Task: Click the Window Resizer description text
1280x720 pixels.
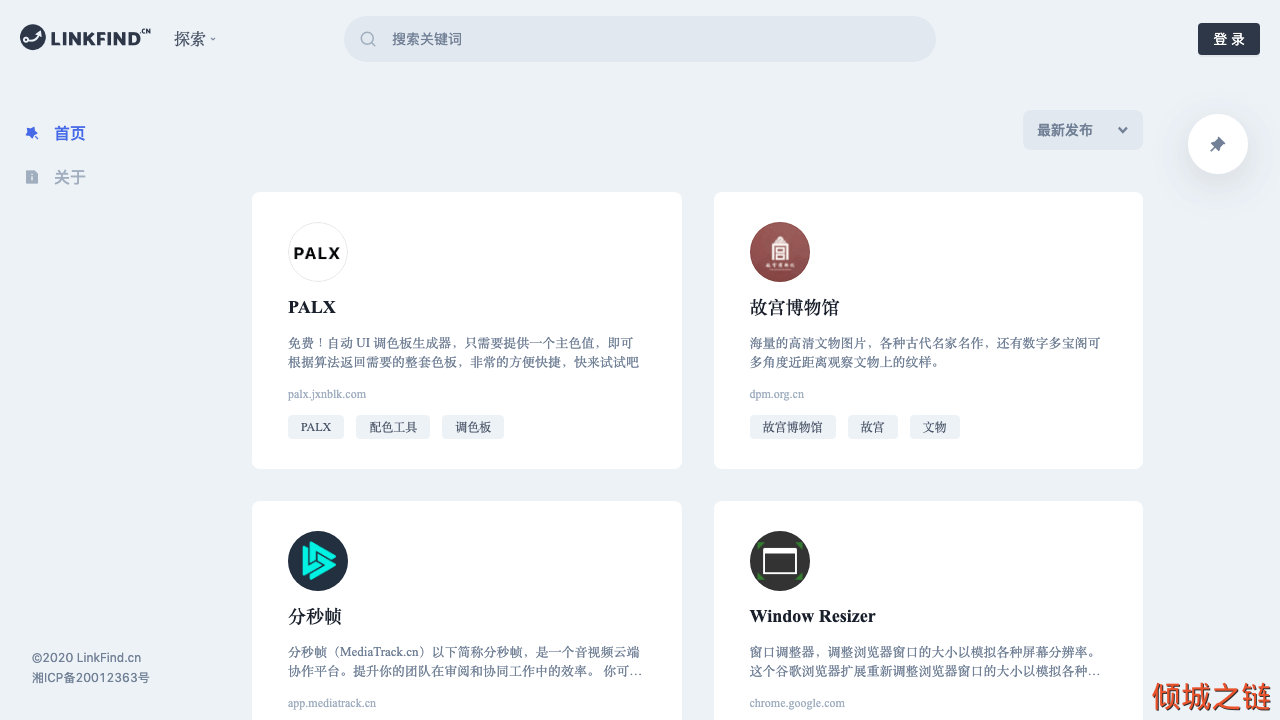Action: 925,661
